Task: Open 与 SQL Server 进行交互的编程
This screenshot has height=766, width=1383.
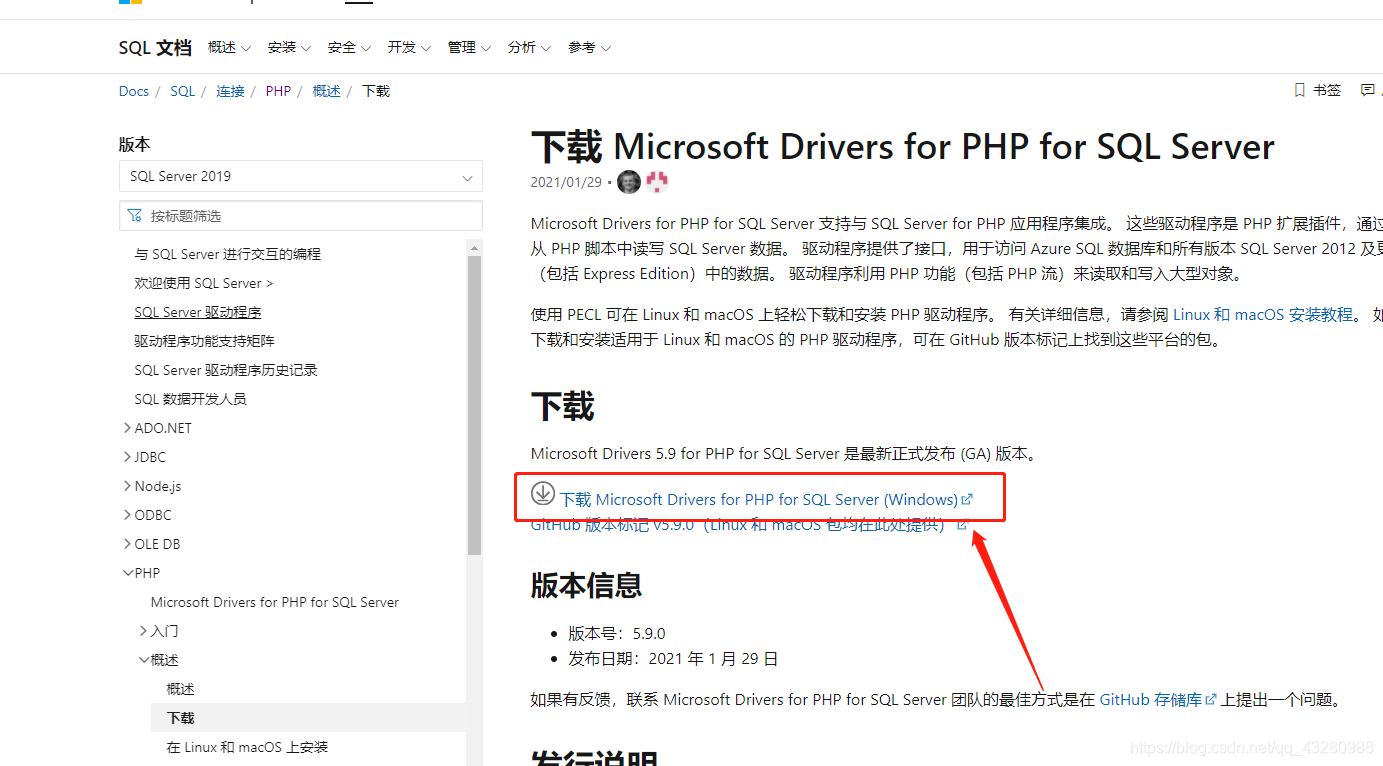Action: (x=228, y=254)
